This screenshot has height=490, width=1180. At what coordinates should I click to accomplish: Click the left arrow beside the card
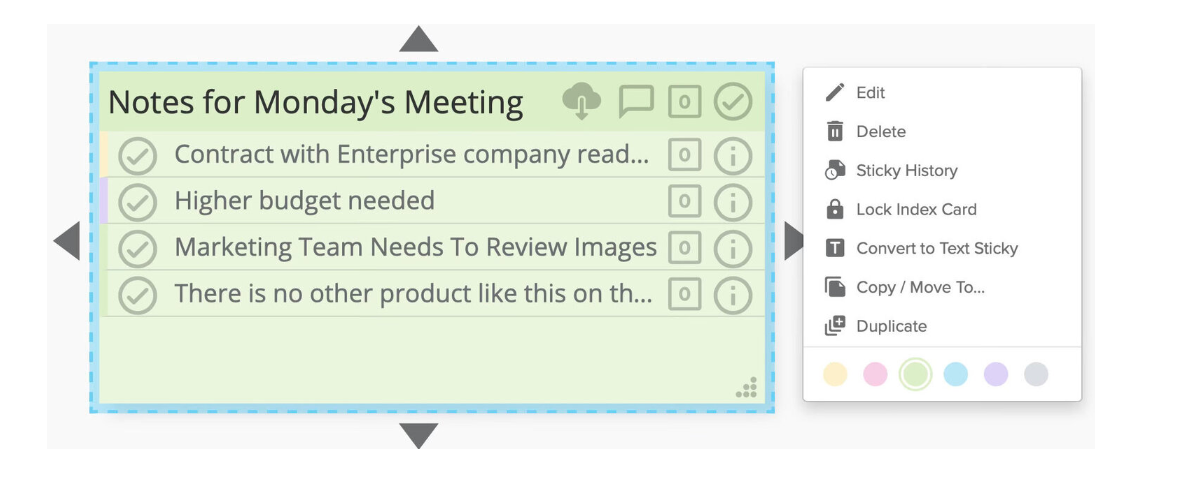pyautogui.click(x=67, y=241)
